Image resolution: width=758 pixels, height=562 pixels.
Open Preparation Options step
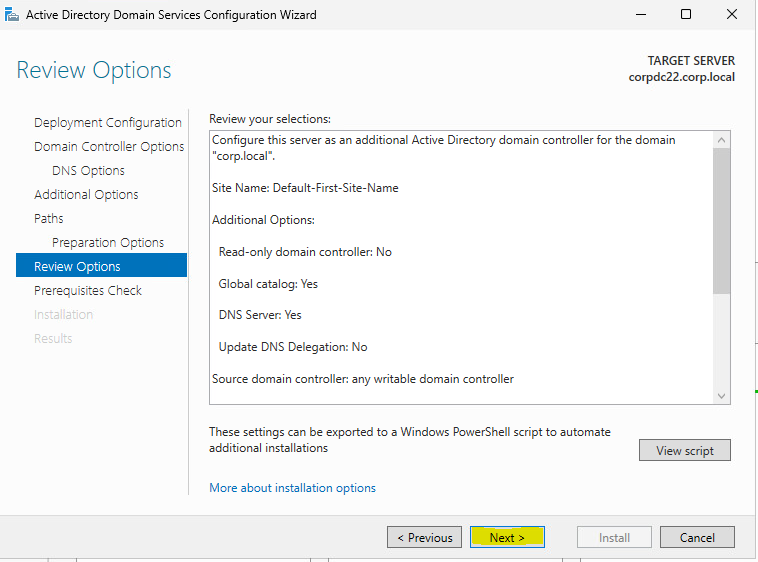(x=108, y=243)
